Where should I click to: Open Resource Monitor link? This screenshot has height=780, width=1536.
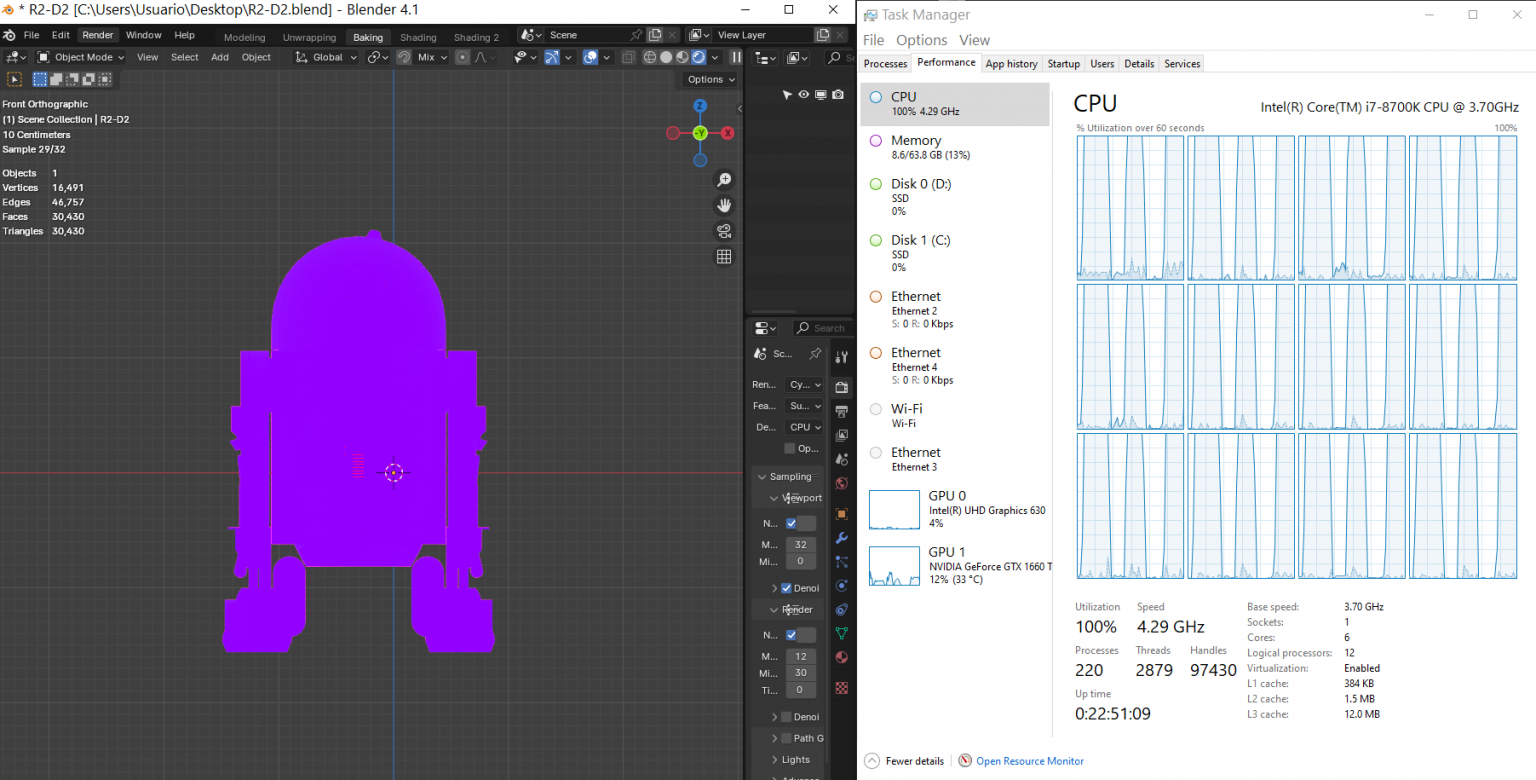1029,761
